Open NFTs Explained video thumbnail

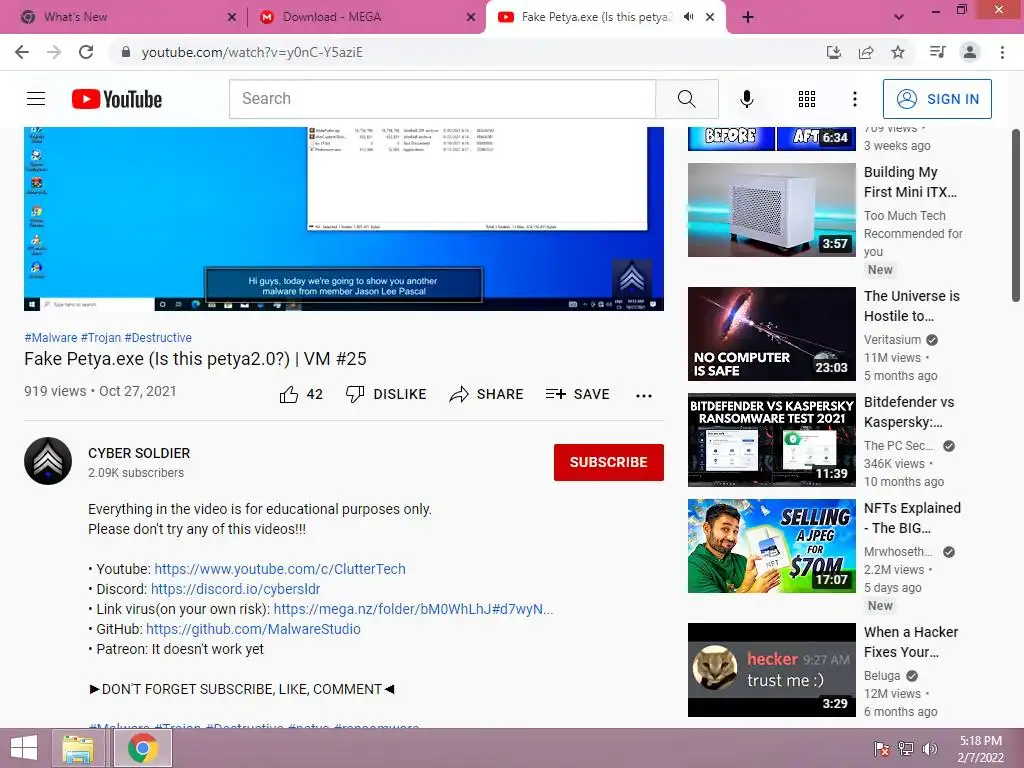pos(771,546)
